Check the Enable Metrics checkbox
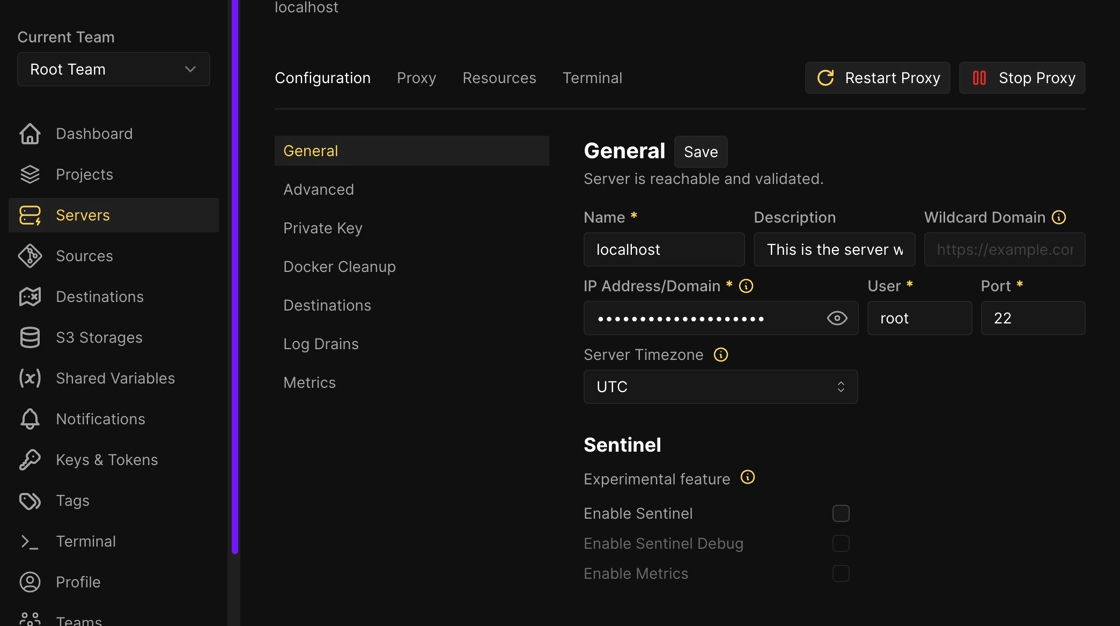Image resolution: width=1120 pixels, height=626 pixels. (841, 574)
